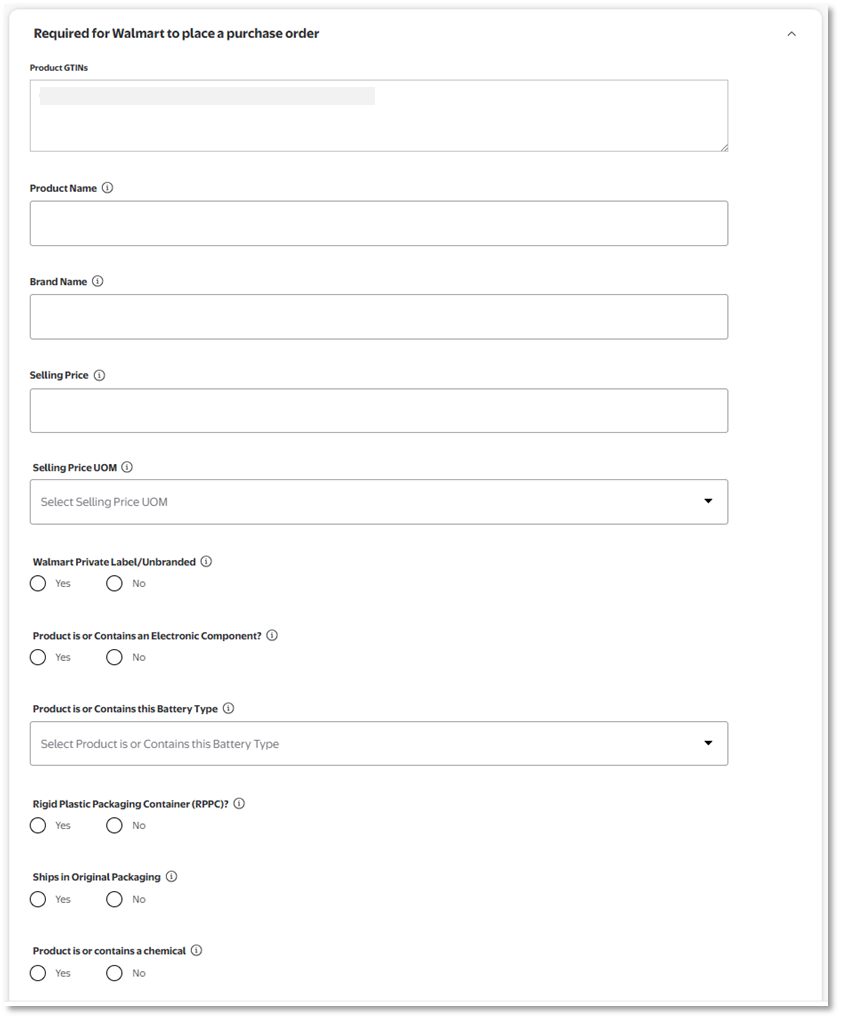Click the Selling Price info icon
841x1019 pixels.
[x=99, y=376]
